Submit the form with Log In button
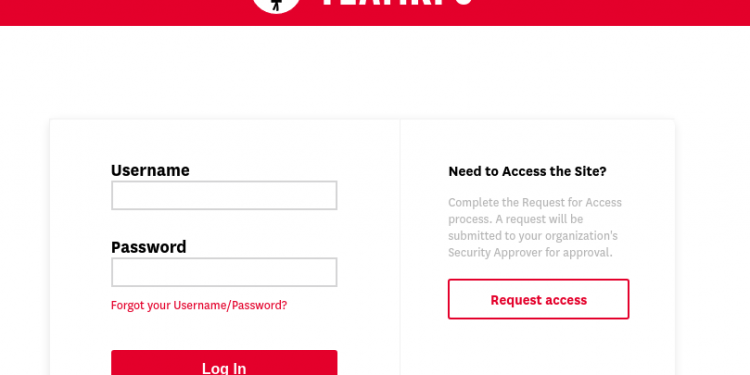This screenshot has height=375, width=750. coord(224,363)
